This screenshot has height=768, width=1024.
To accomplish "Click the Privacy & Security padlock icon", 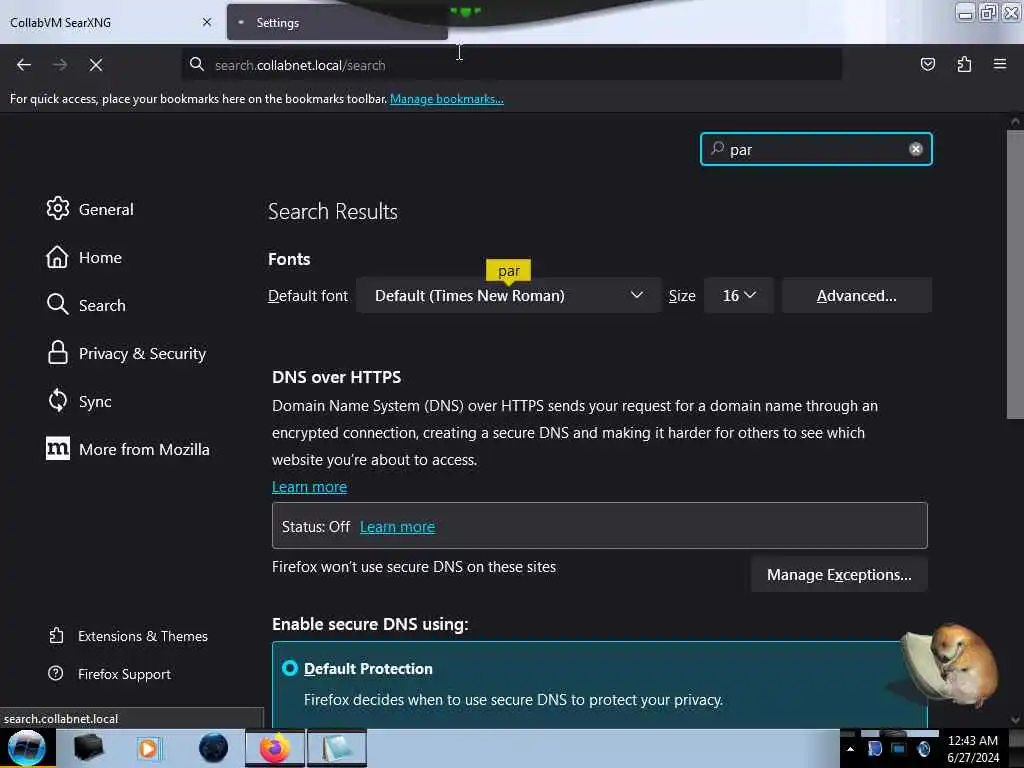I will [57, 353].
